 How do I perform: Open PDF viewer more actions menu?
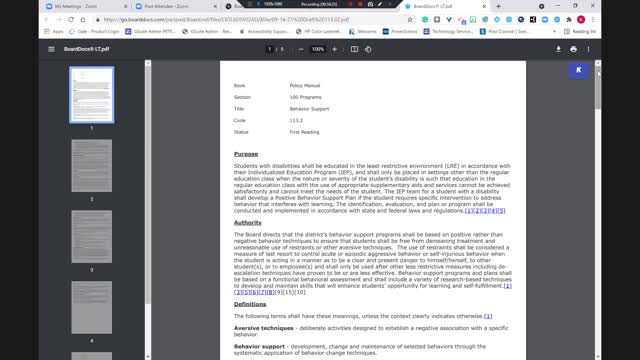588,49
